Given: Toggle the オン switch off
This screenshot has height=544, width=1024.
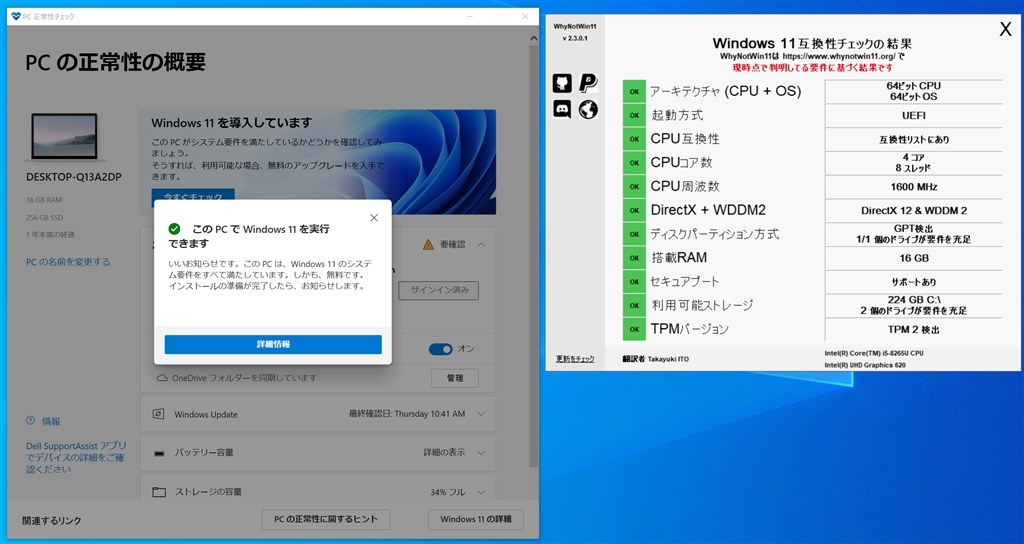Looking at the screenshot, I should click(x=440, y=349).
